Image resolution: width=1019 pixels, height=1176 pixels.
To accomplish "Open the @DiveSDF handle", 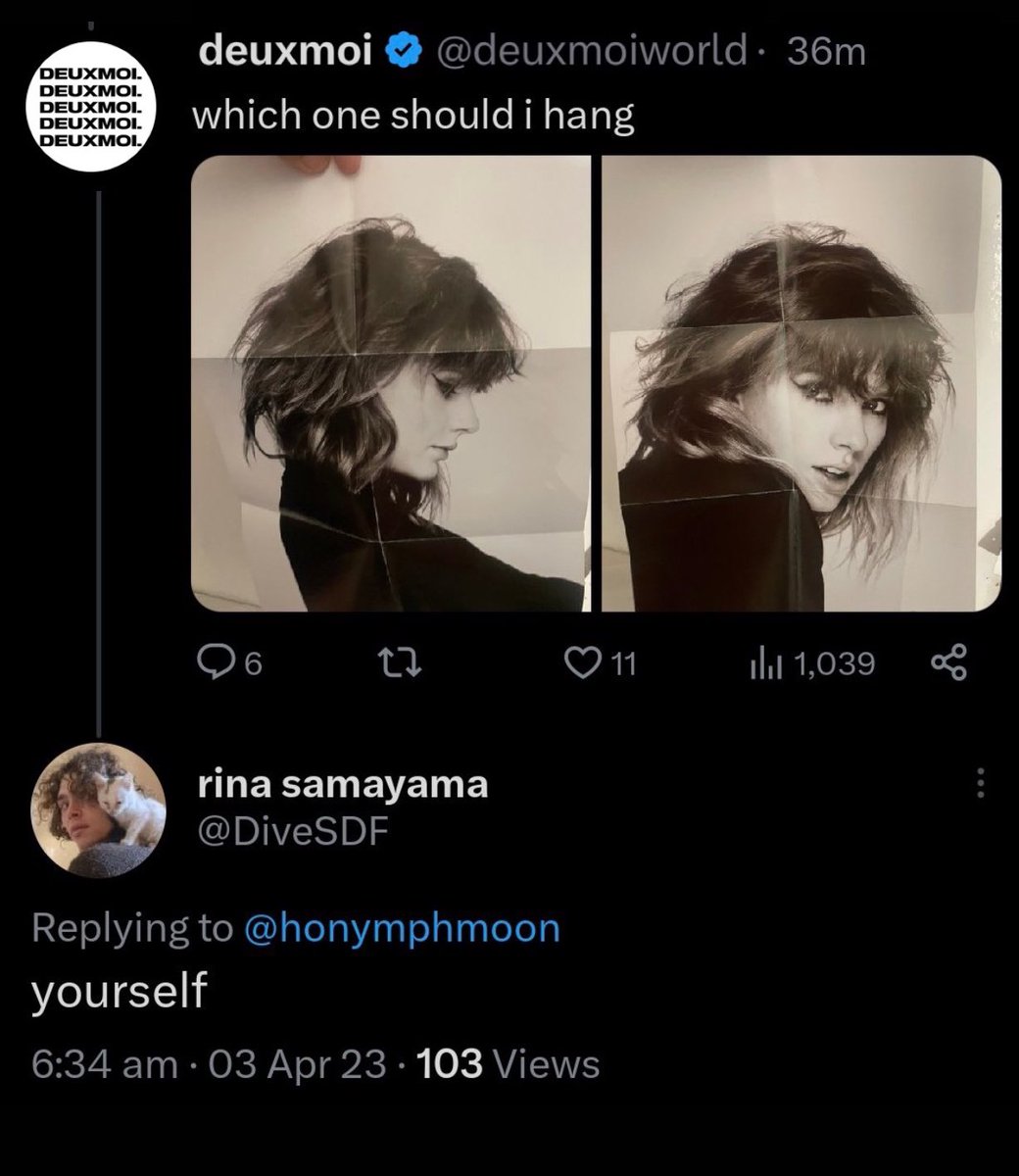I will click(293, 831).
